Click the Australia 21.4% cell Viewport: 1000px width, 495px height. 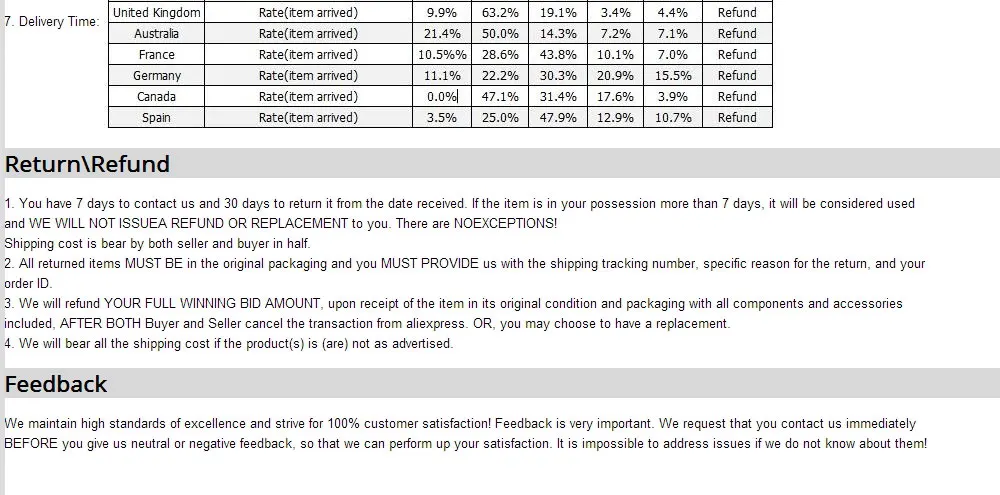click(x=442, y=33)
